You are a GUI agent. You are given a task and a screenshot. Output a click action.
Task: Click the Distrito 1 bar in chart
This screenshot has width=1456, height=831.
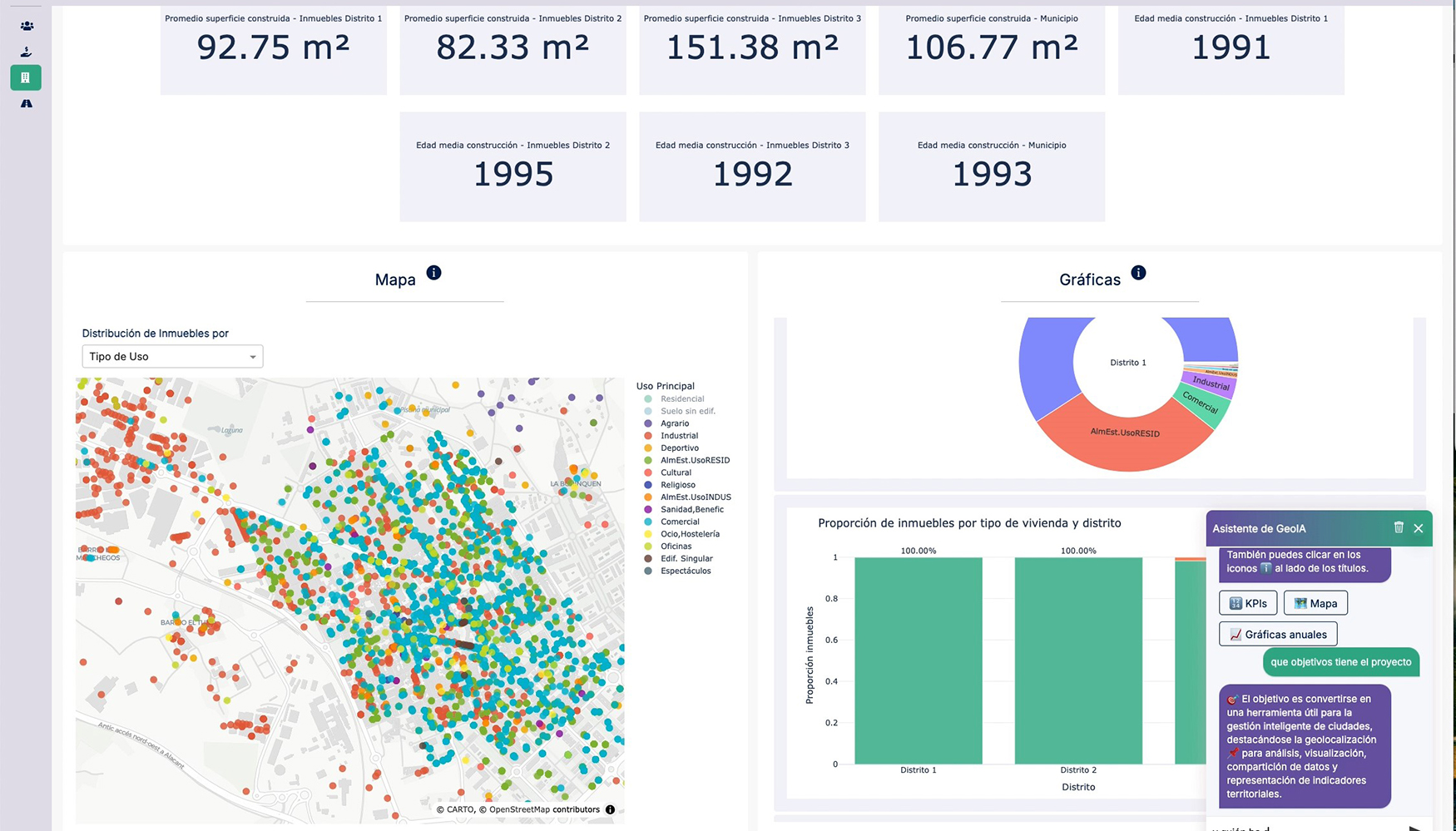click(918, 660)
